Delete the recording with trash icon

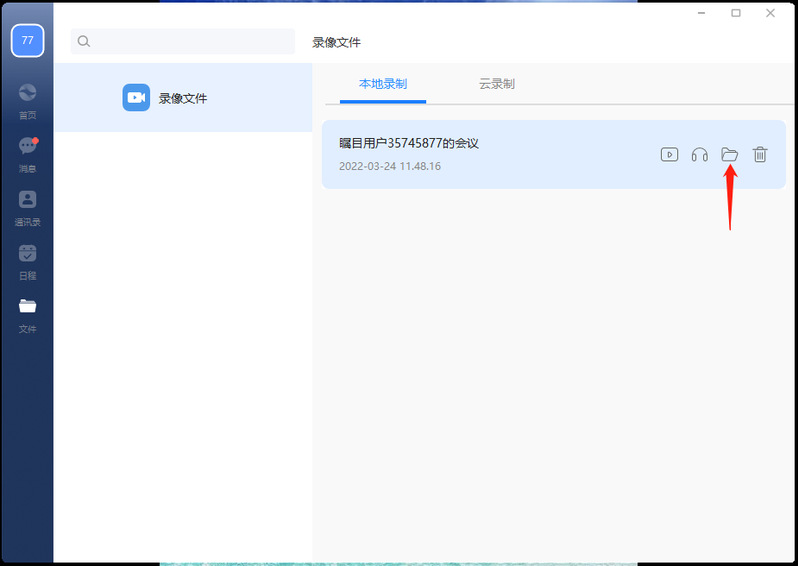click(760, 154)
